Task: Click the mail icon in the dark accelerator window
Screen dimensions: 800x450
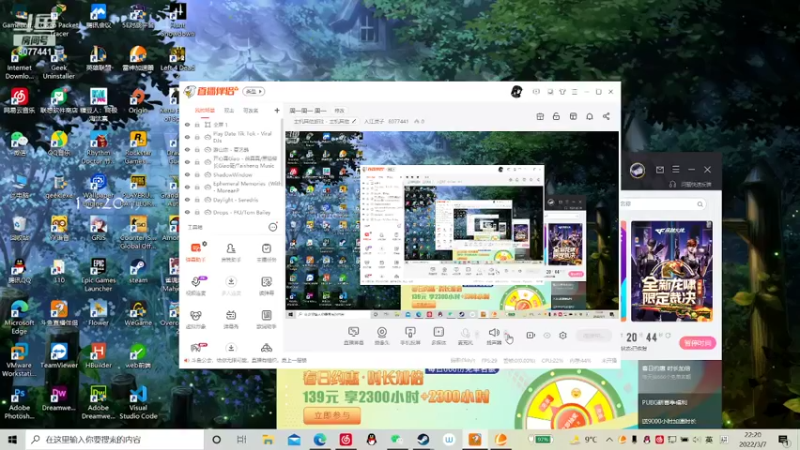Action: click(x=660, y=169)
